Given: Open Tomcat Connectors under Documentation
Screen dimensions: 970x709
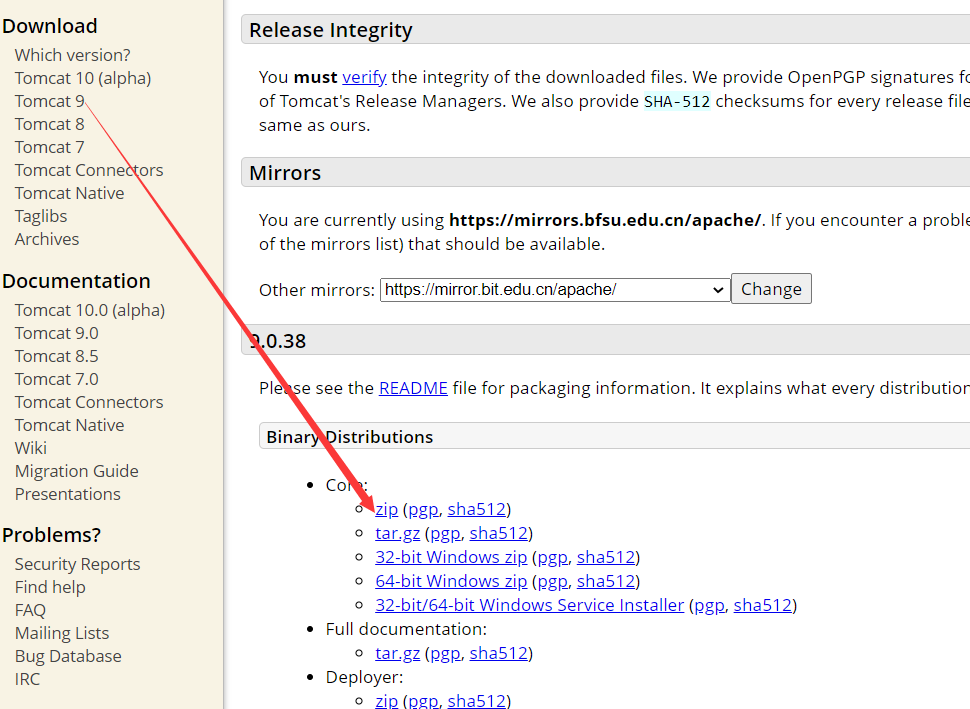Looking at the screenshot, I should point(89,402).
